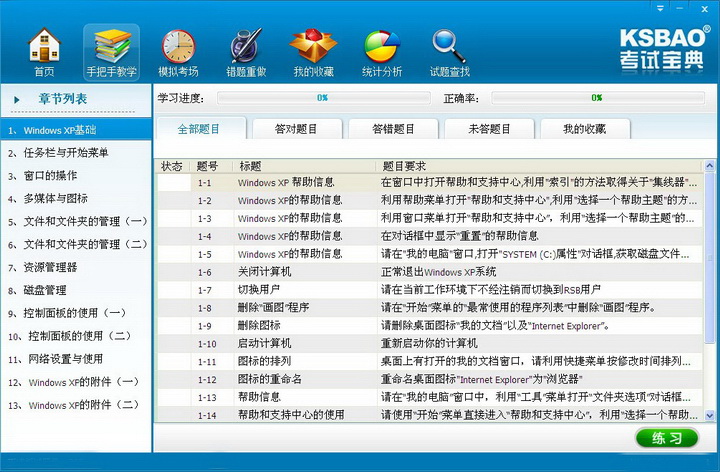The height and width of the screenshot is (472, 720).
Task: Select chapter 10、控制面板的使用（二）
Action: click(76, 336)
